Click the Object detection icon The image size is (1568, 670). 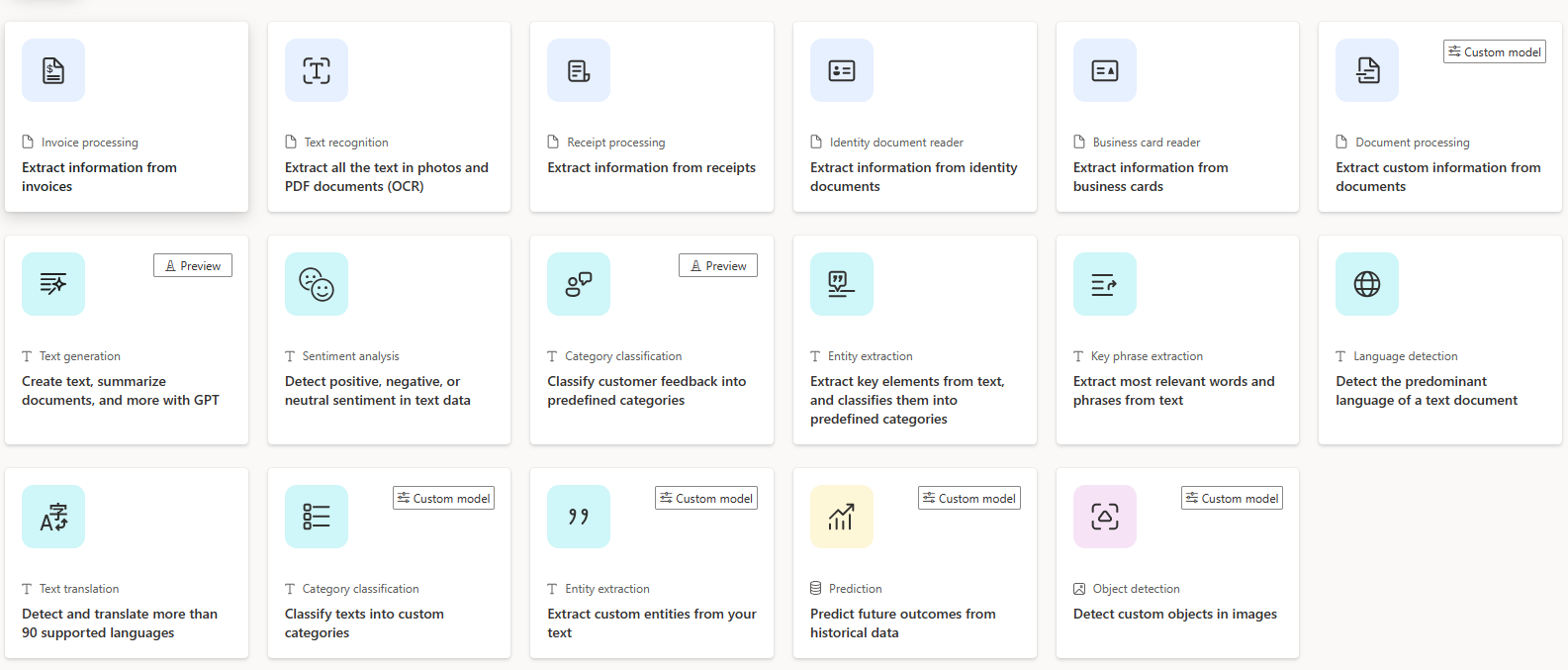(1105, 517)
